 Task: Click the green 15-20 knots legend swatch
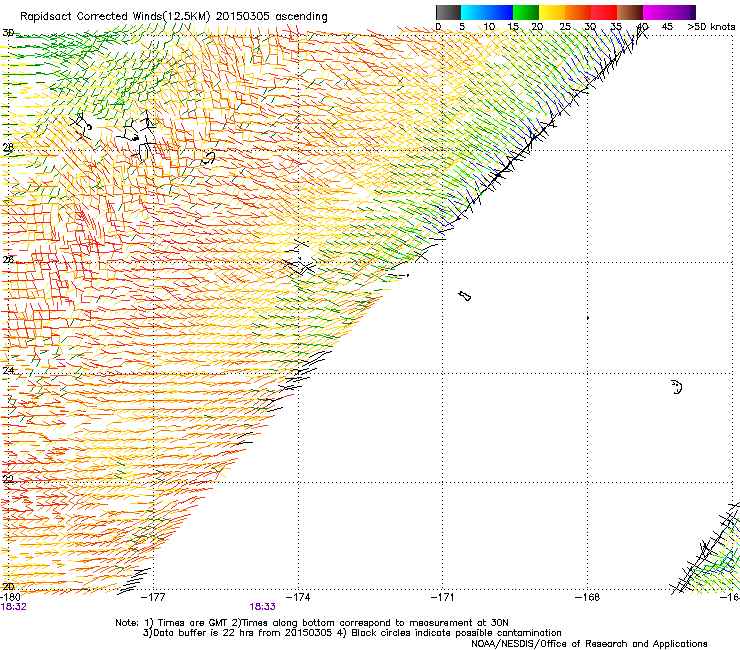point(526,12)
